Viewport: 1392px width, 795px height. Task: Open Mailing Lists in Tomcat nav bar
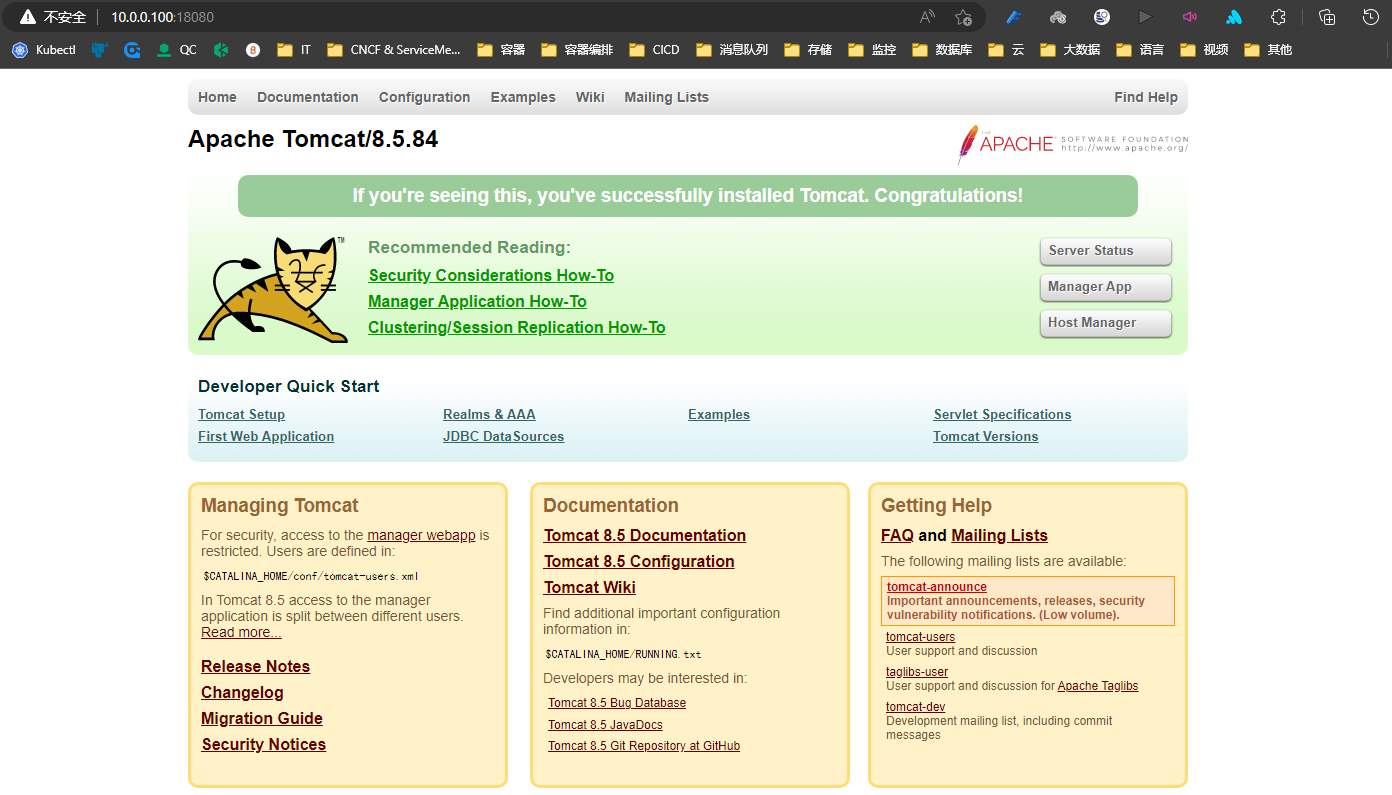[x=666, y=97]
